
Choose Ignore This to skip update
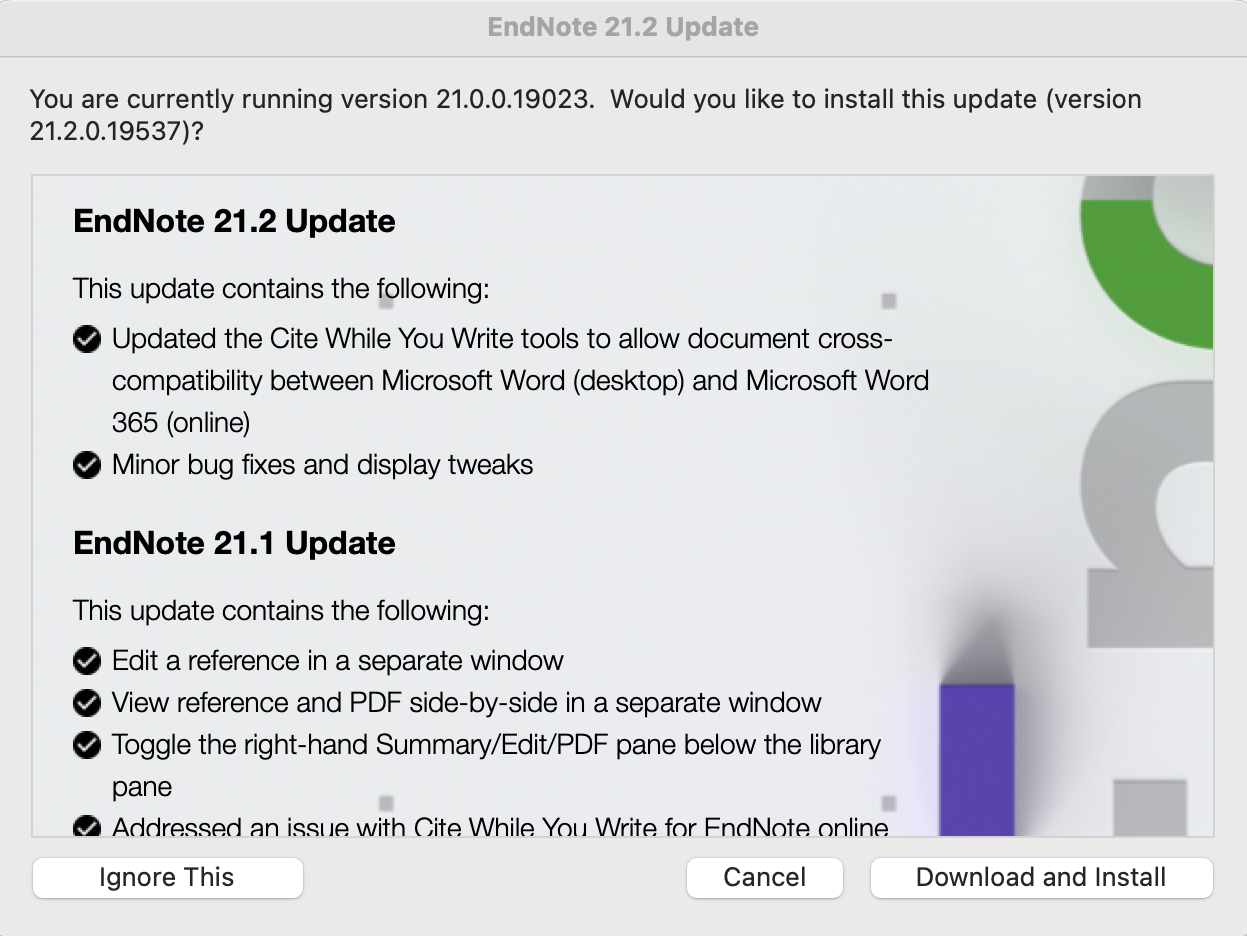click(x=167, y=878)
